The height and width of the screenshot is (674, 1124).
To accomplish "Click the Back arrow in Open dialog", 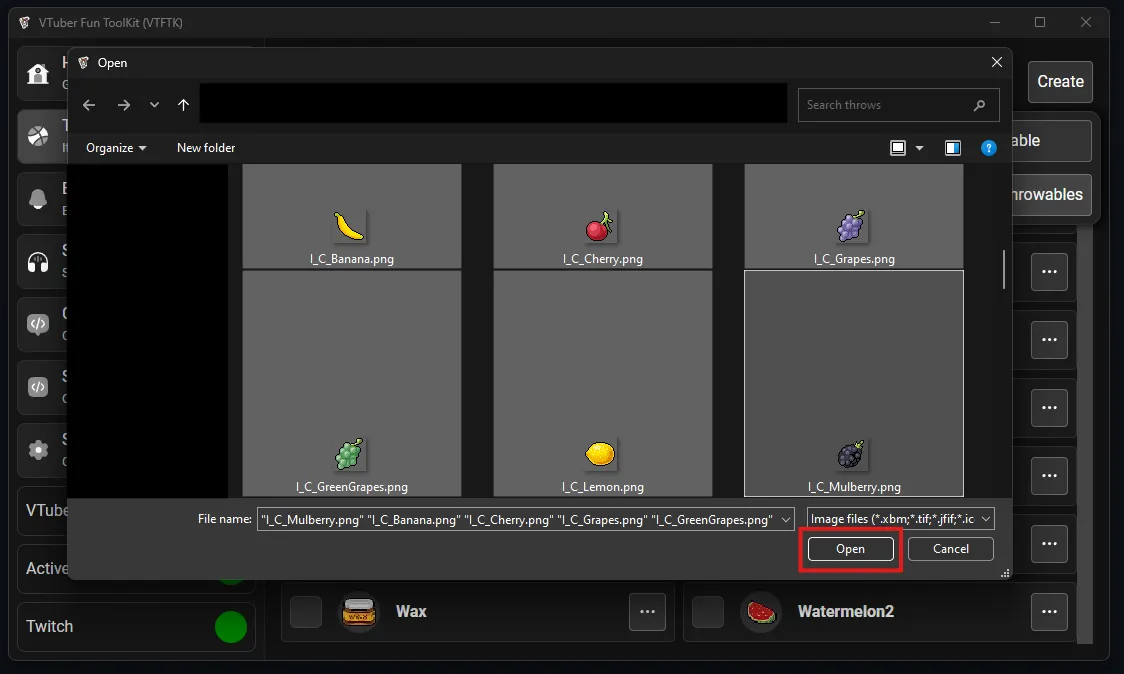I will [89, 105].
